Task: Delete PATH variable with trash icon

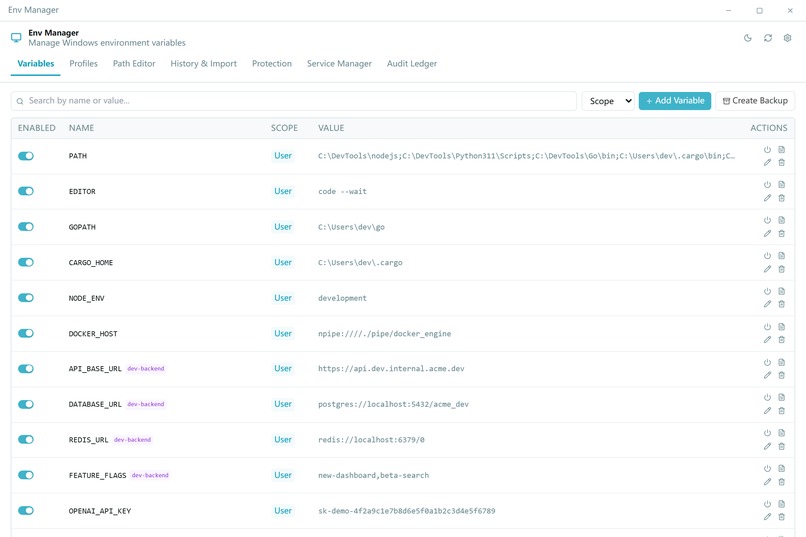Action: 781,162
